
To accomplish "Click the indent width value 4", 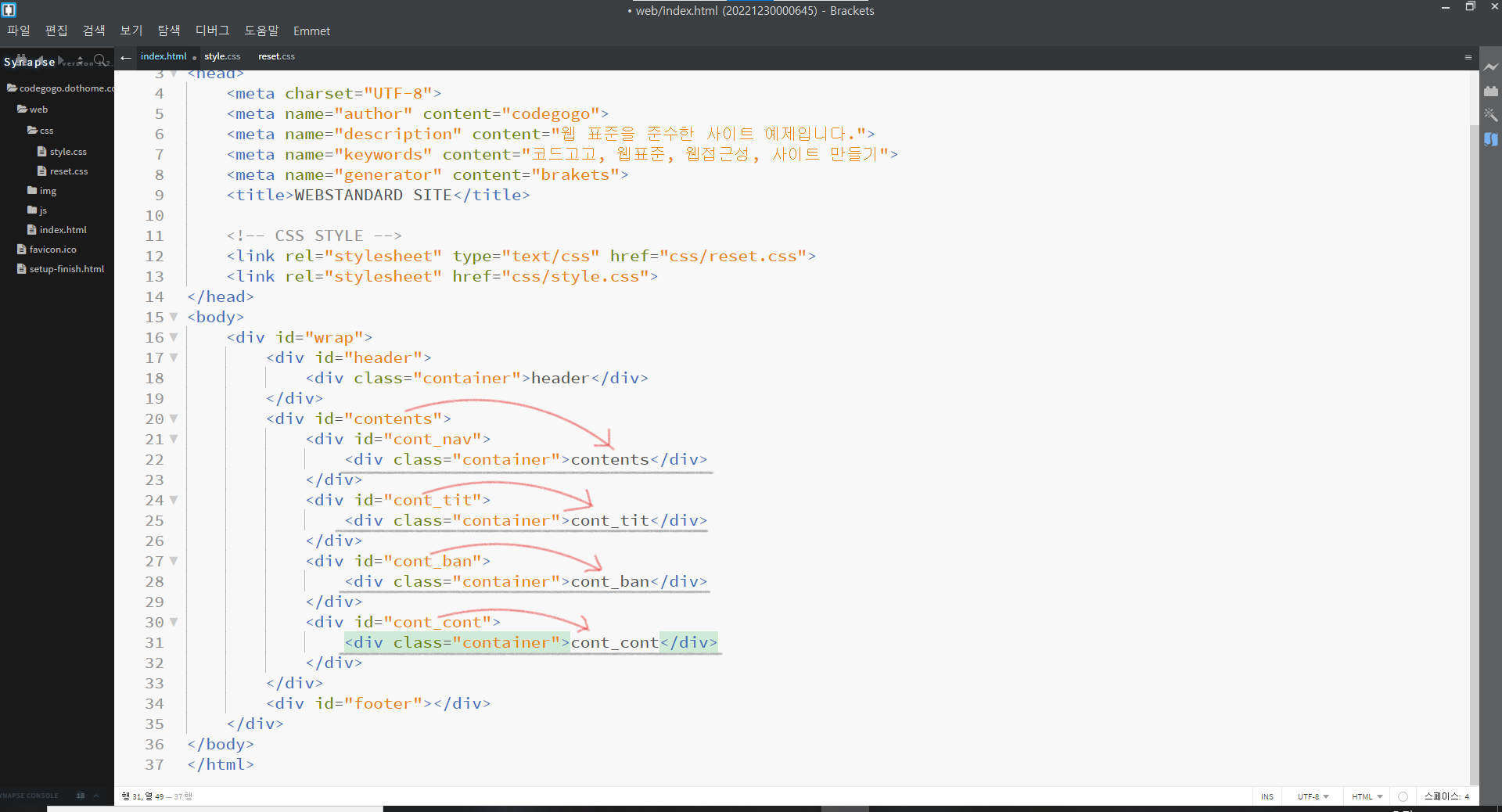I will tap(1467, 796).
